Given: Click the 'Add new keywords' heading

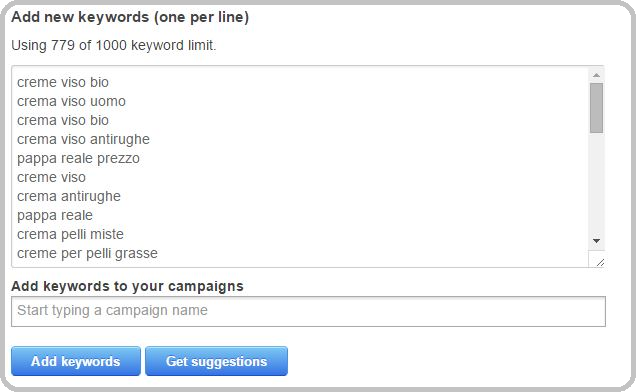Looking at the screenshot, I should click(130, 17).
